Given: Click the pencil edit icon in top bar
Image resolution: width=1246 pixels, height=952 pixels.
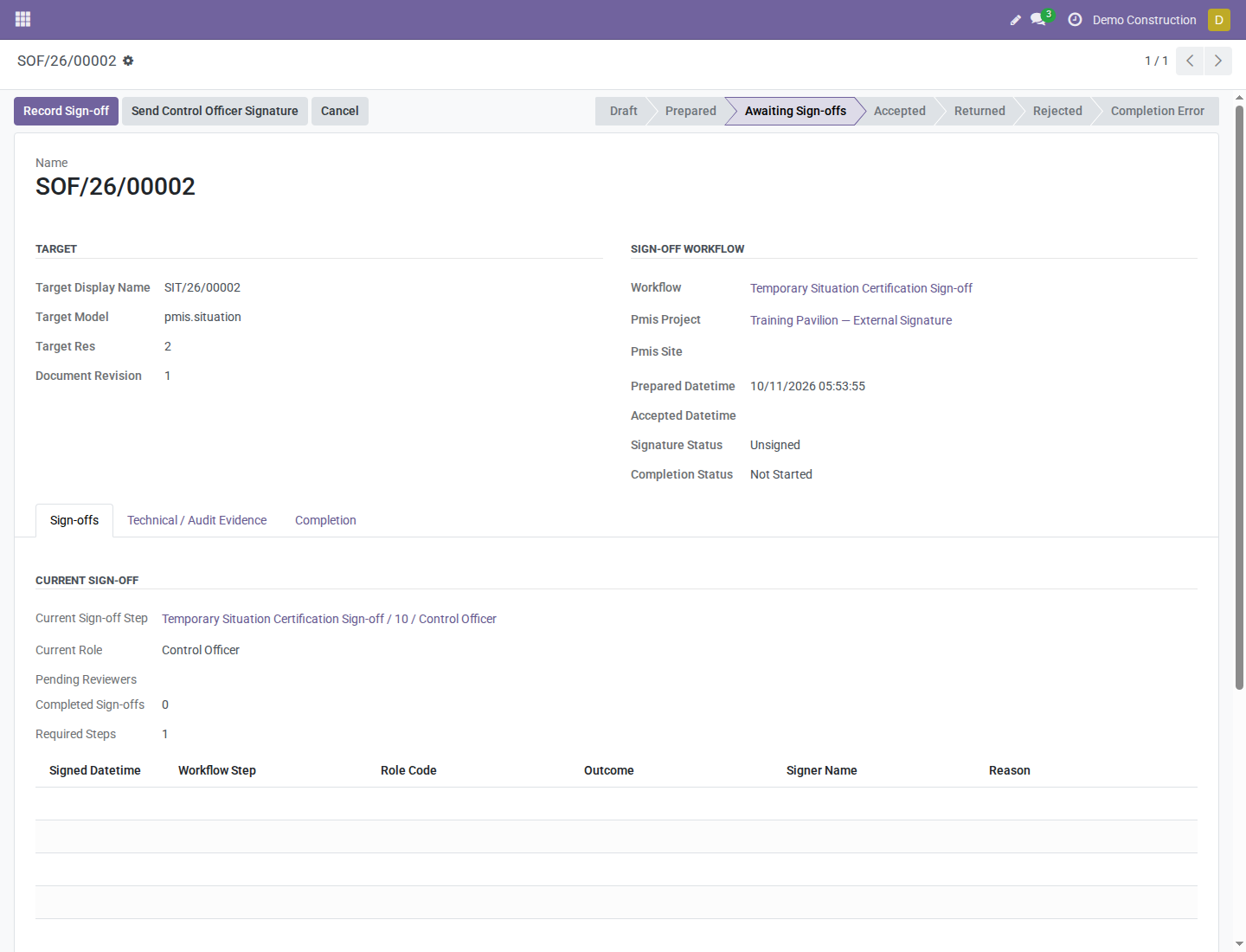Looking at the screenshot, I should (1016, 20).
